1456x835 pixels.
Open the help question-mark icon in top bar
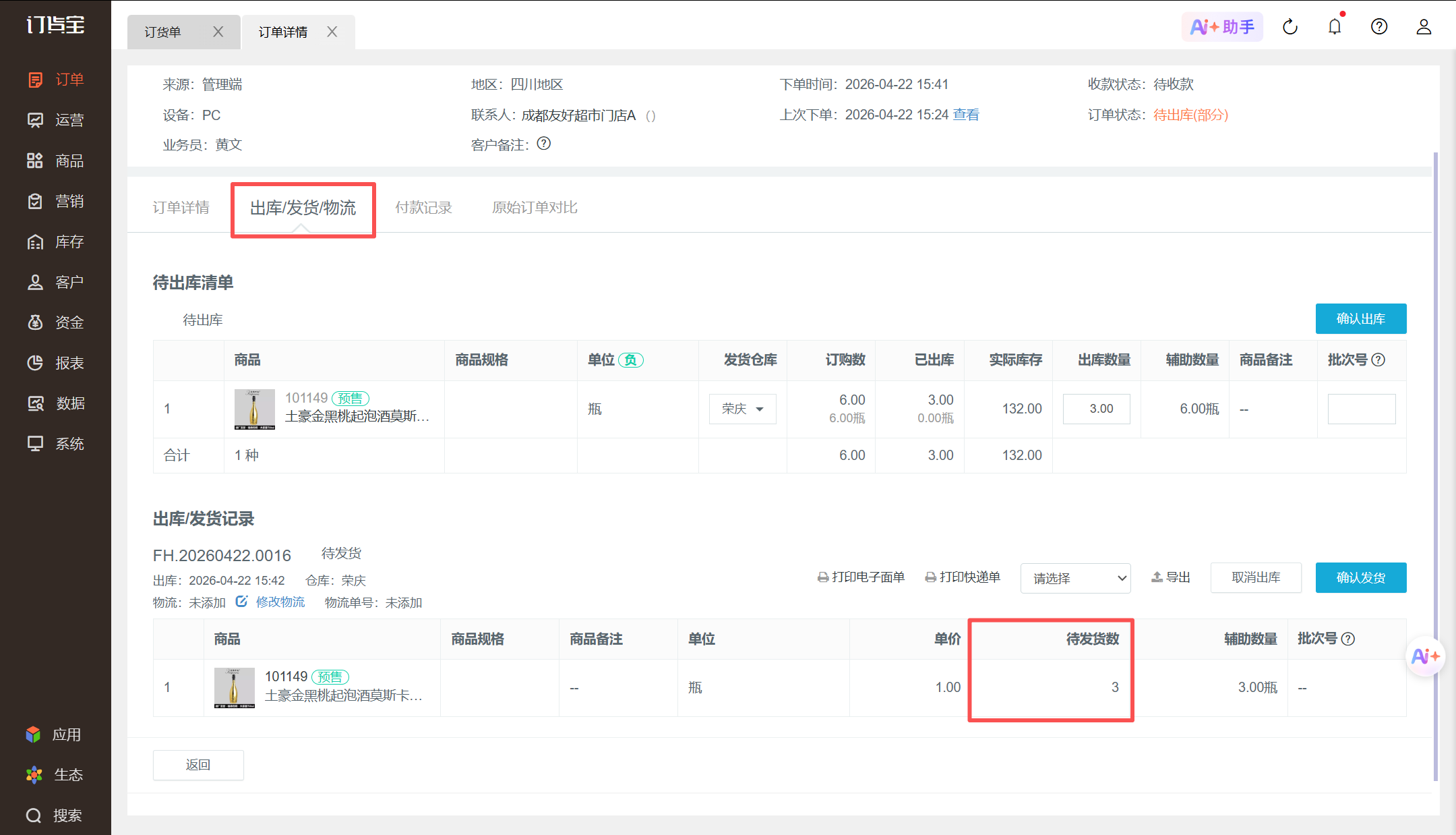click(1379, 27)
